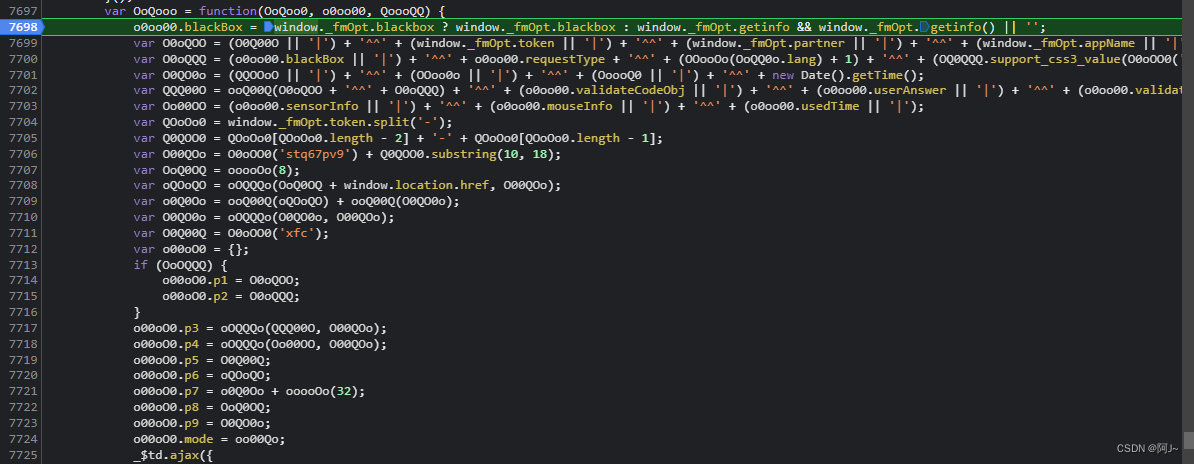The width and height of the screenshot is (1194, 464).
Task: Click the if (OoOQQQ) condition
Action: point(180,265)
